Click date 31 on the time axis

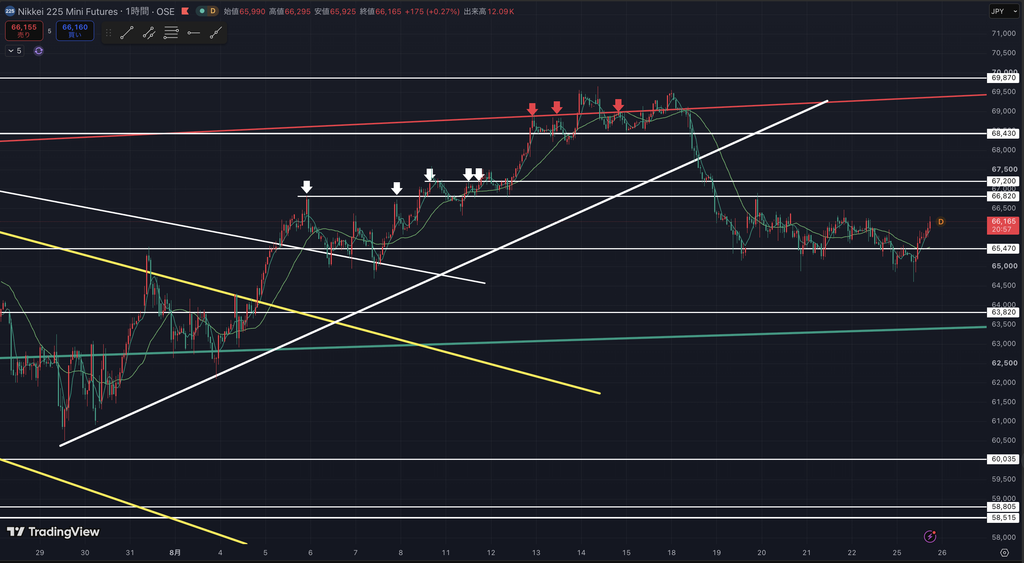[x=130, y=553]
